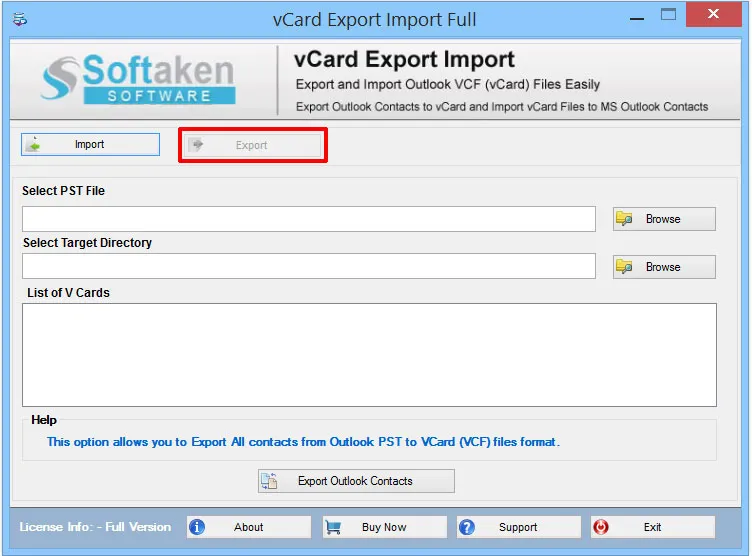752x556 pixels.
Task: Open the About dialog
Action: click(x=249, y=527)
